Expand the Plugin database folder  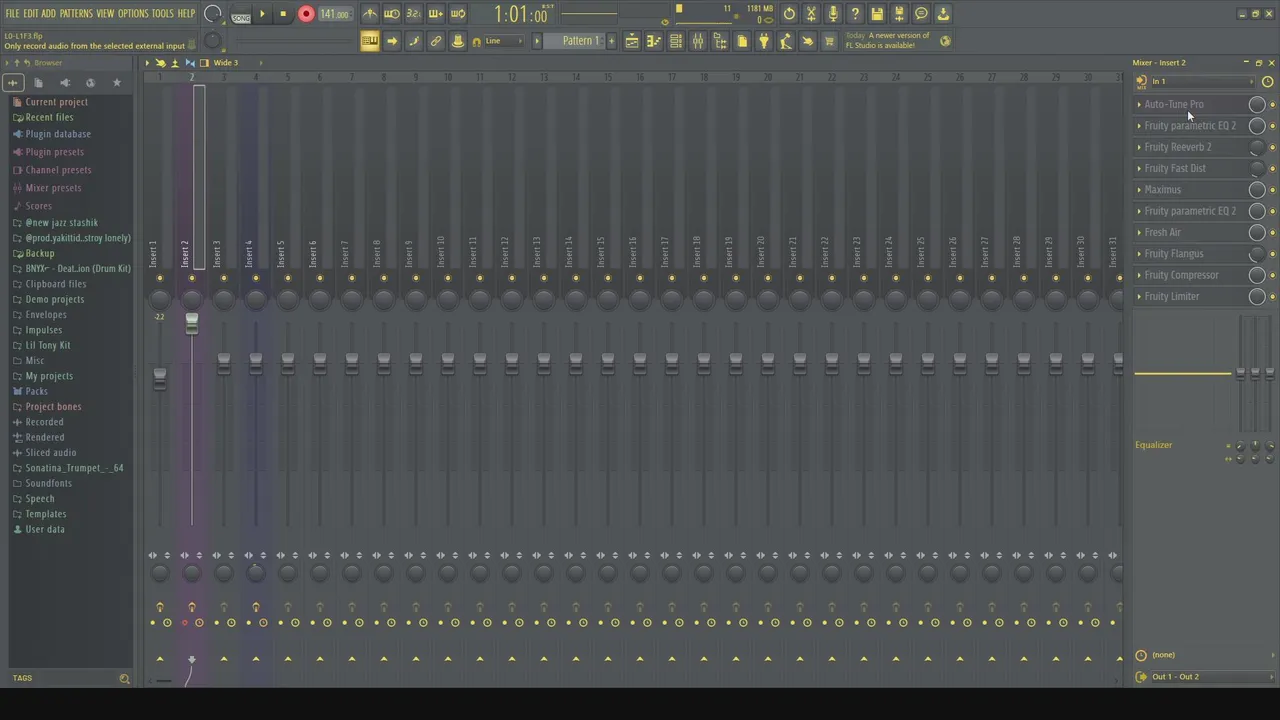tap(58, 134)
